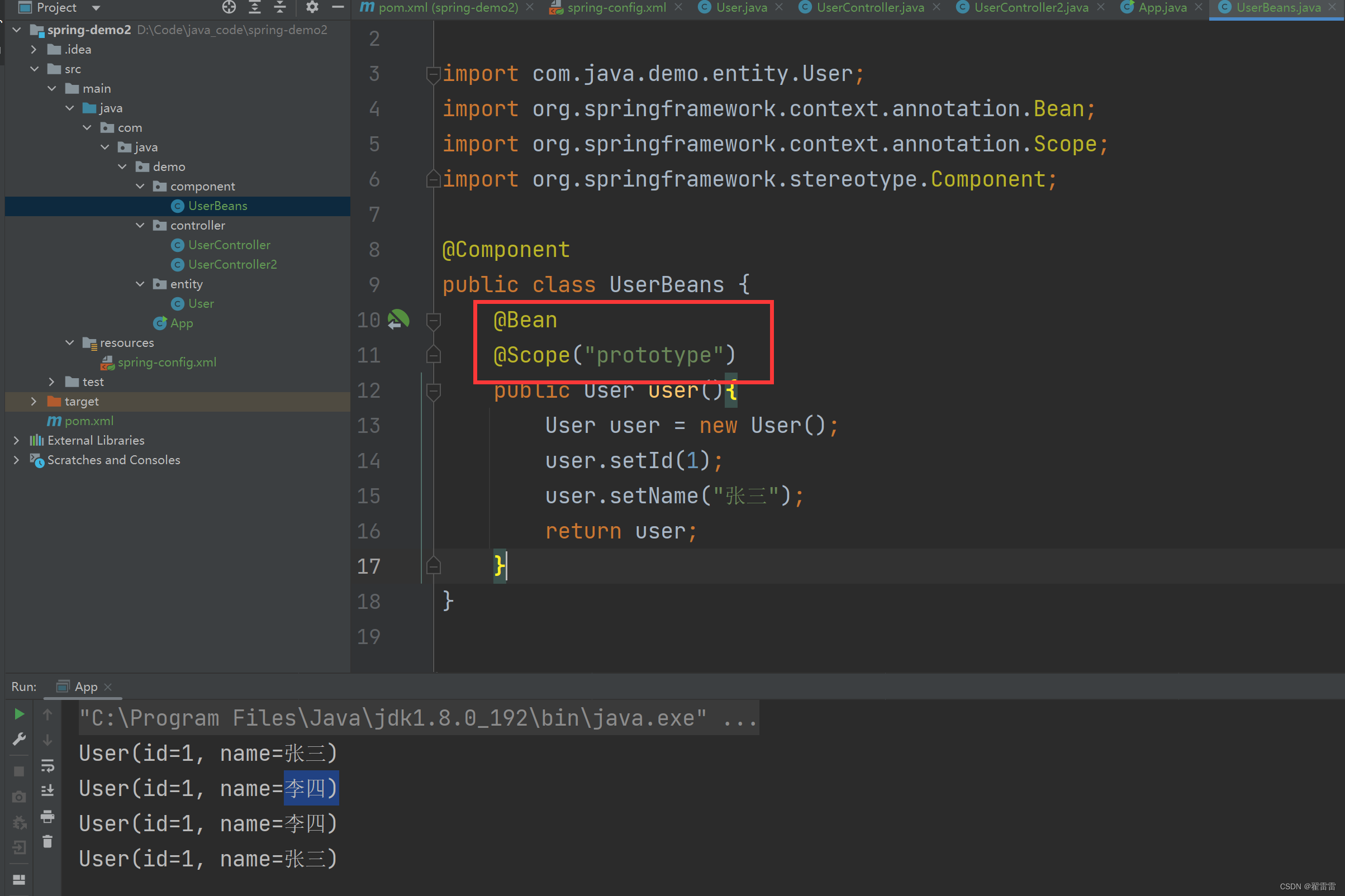The image size is (1345, 896).
Task: Close the App run tab
Action: click(108, 687)
